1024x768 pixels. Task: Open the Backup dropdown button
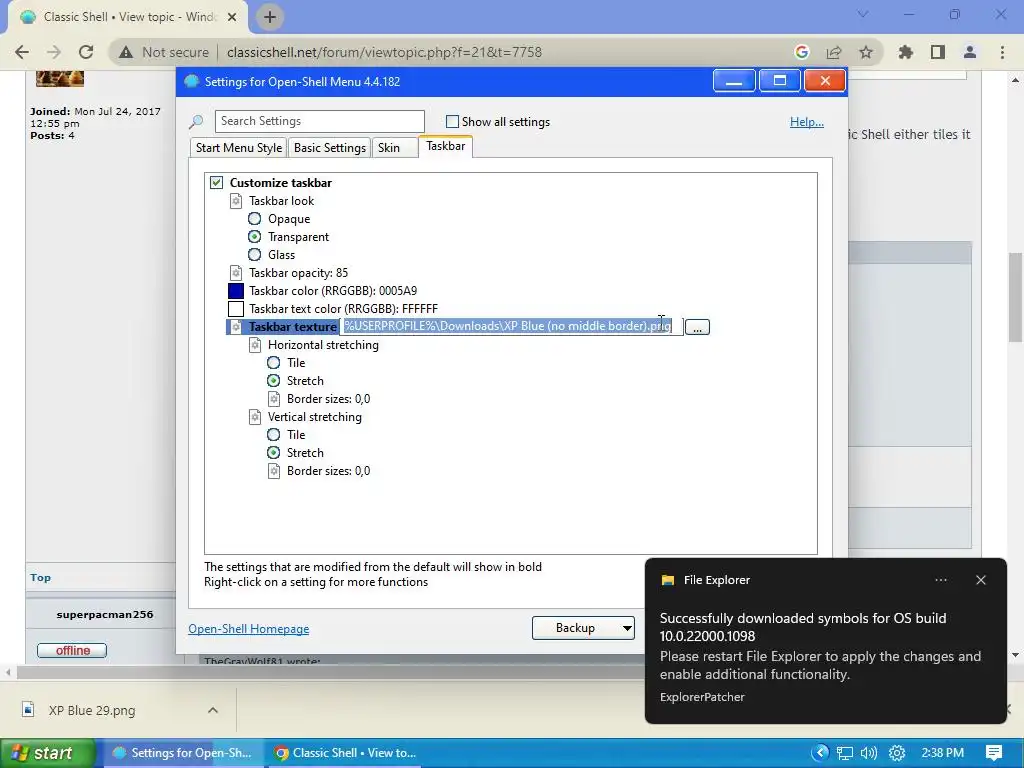pos(583,628)
